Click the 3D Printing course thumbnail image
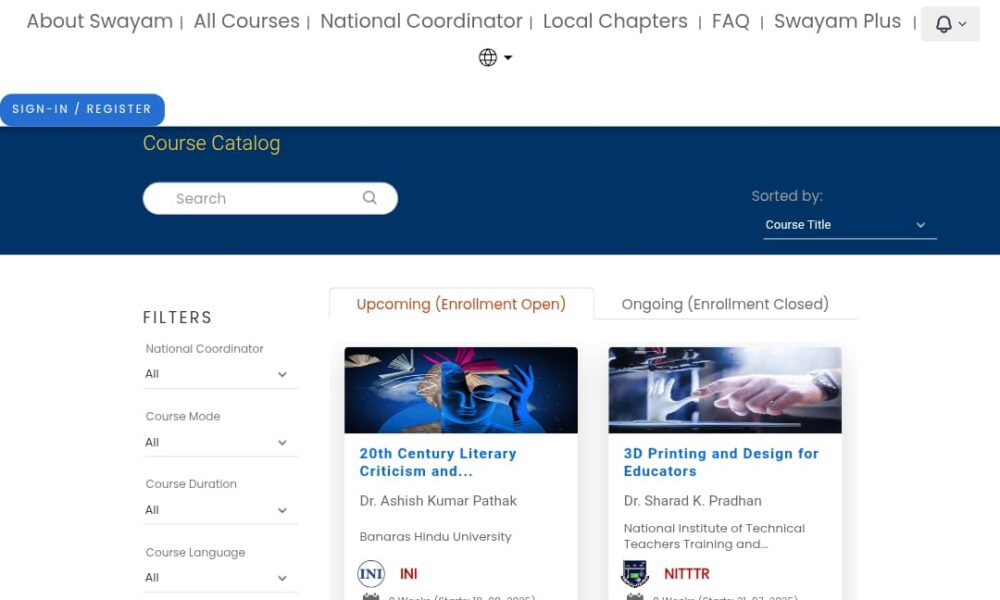The height and width of the screenshot is (600, 1000). (725, 390)
